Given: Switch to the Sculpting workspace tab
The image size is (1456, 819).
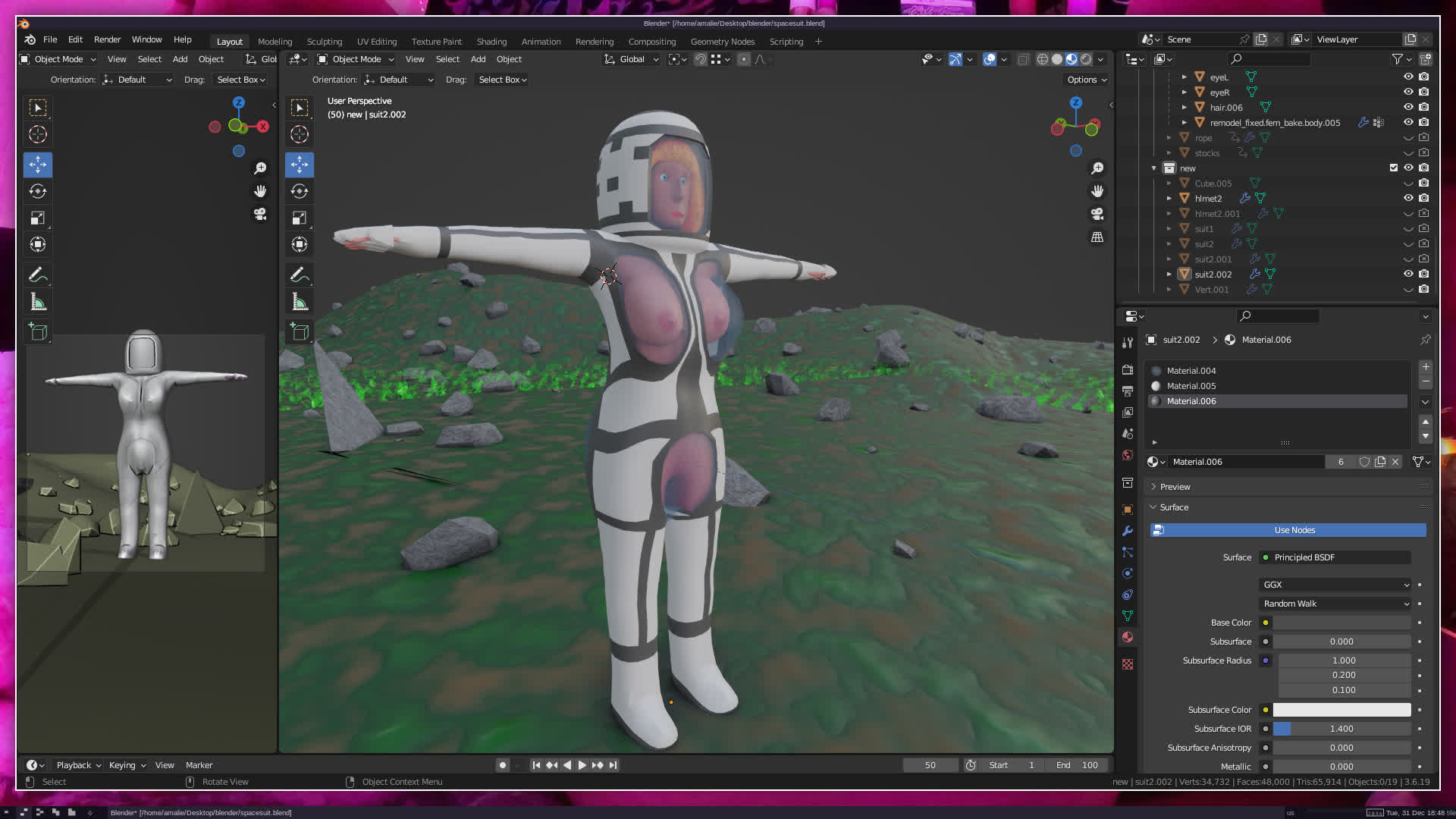Looking at the screenshot, I should point(324,42).
